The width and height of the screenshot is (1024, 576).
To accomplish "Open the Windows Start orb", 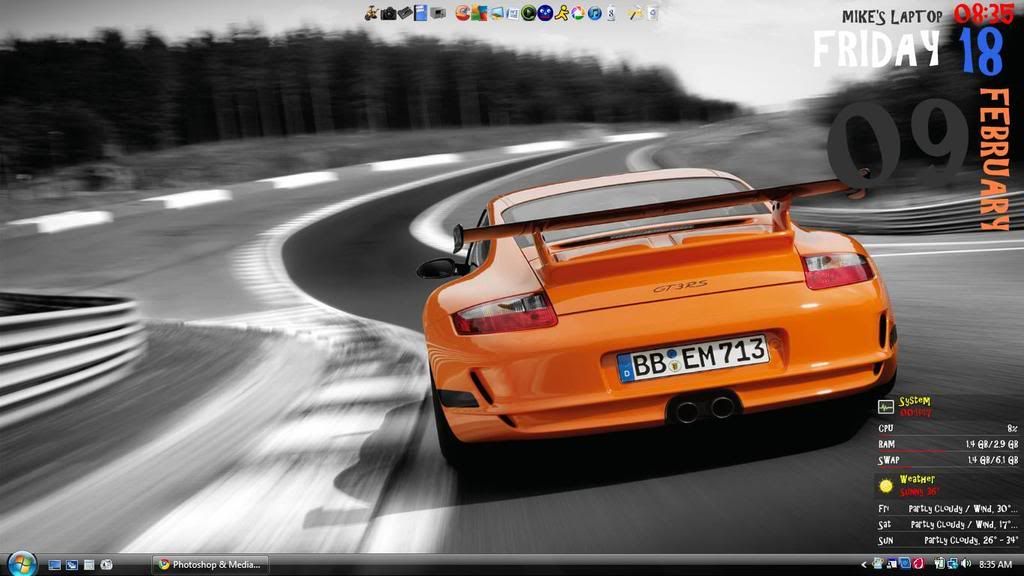I will [x=22, y=564].
